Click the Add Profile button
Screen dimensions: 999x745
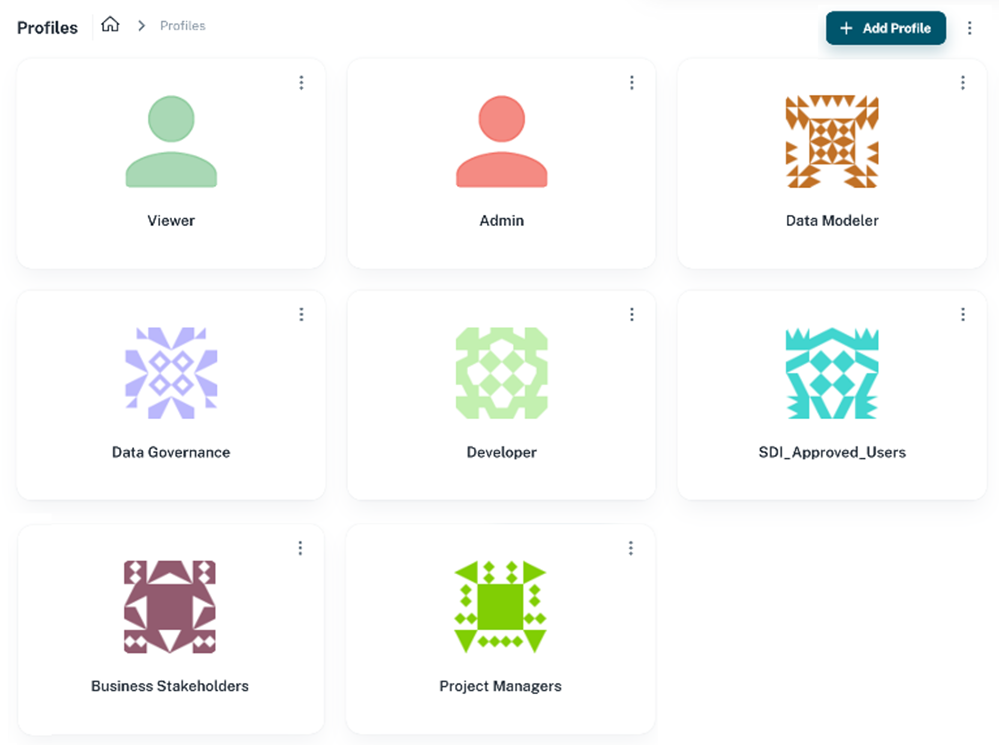tap(886, 28)
